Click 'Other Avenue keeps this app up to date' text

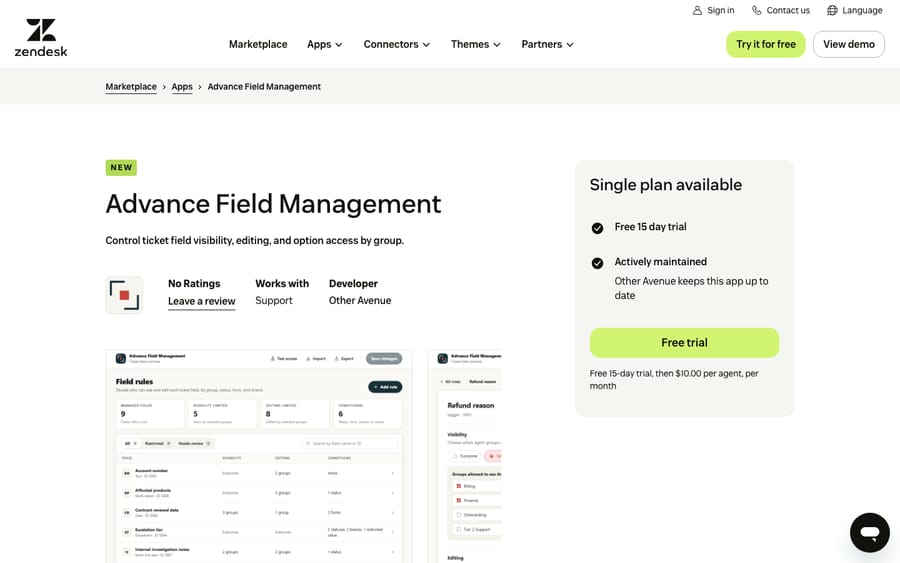pos(691,288)
